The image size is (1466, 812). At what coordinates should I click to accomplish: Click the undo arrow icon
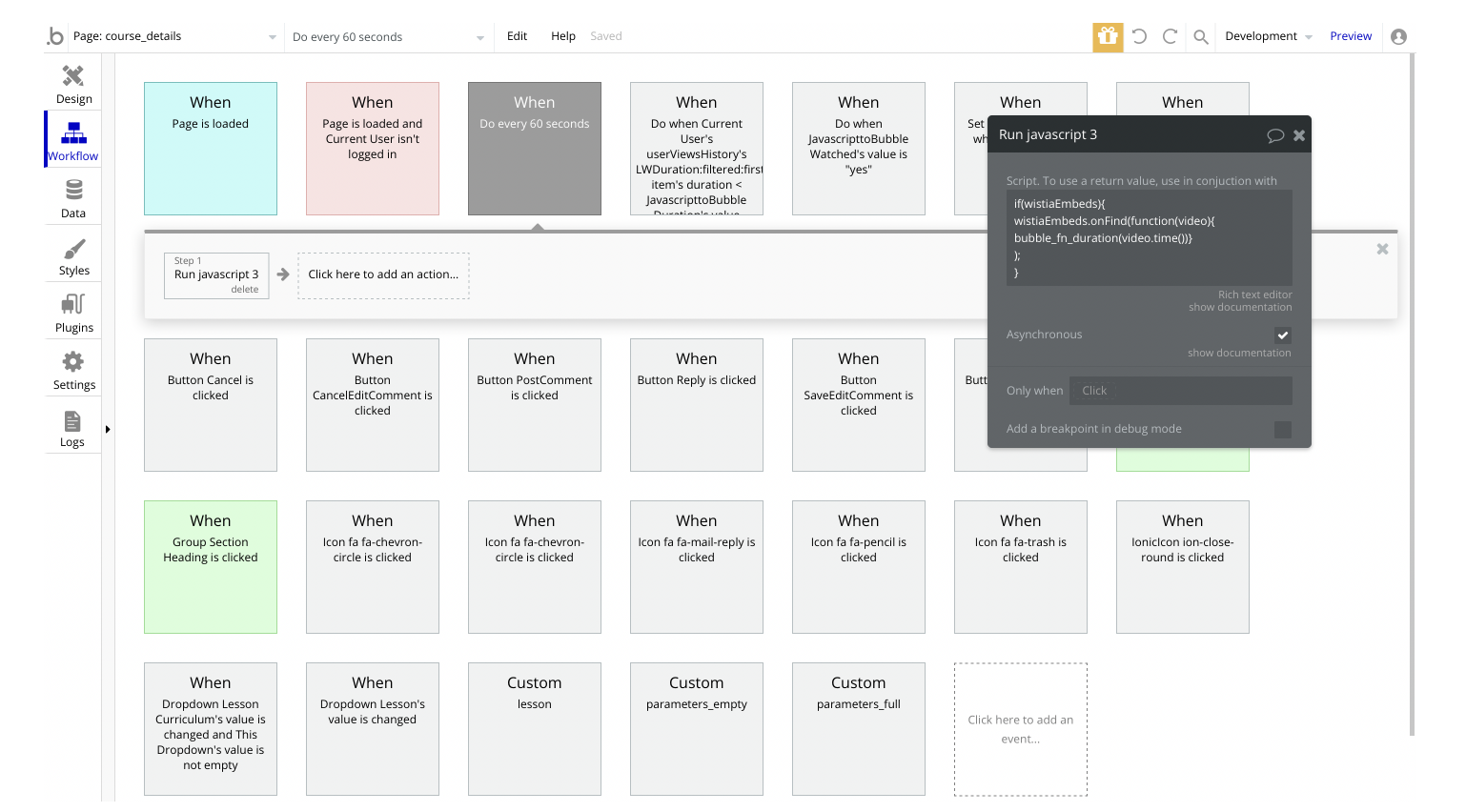click(x=1139, y=36)
